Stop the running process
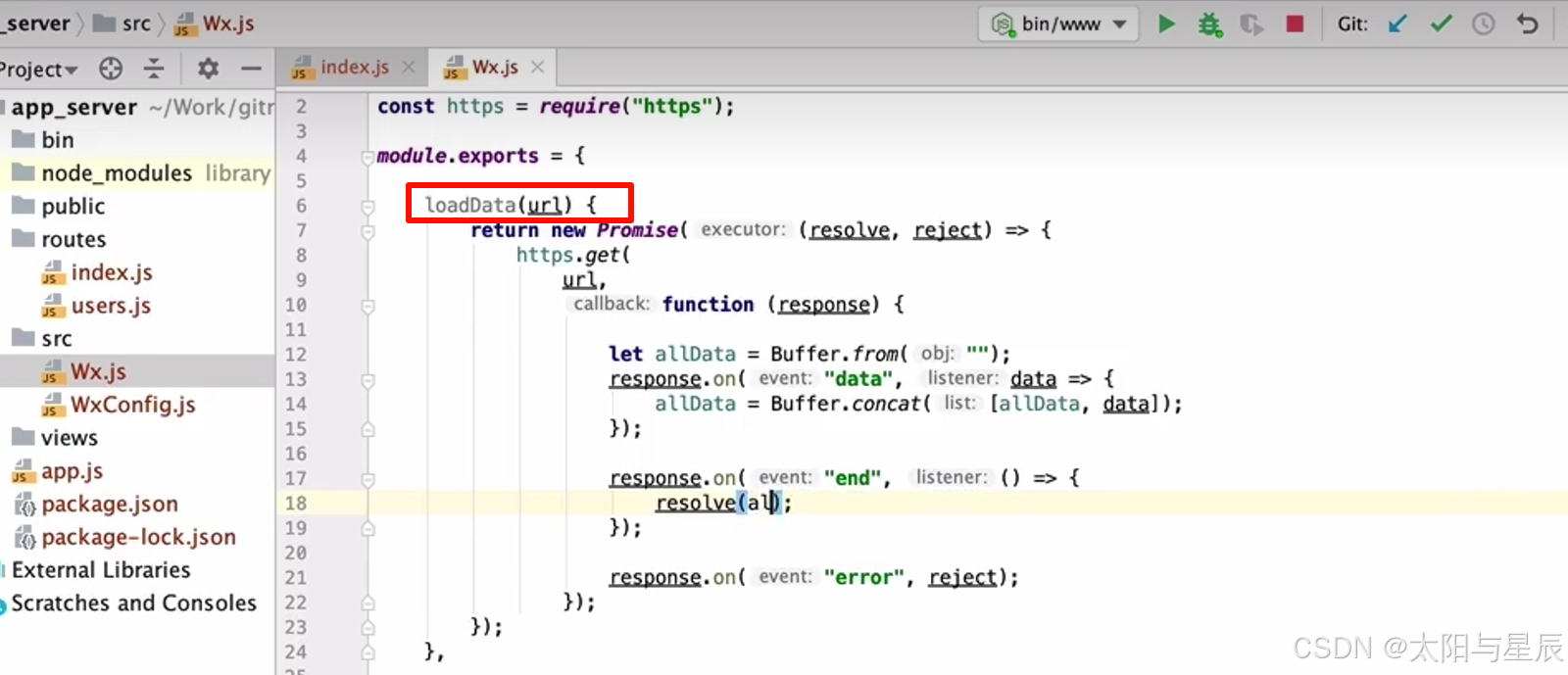Viewport: 1568px width, 675px height. click(1295, 24)
